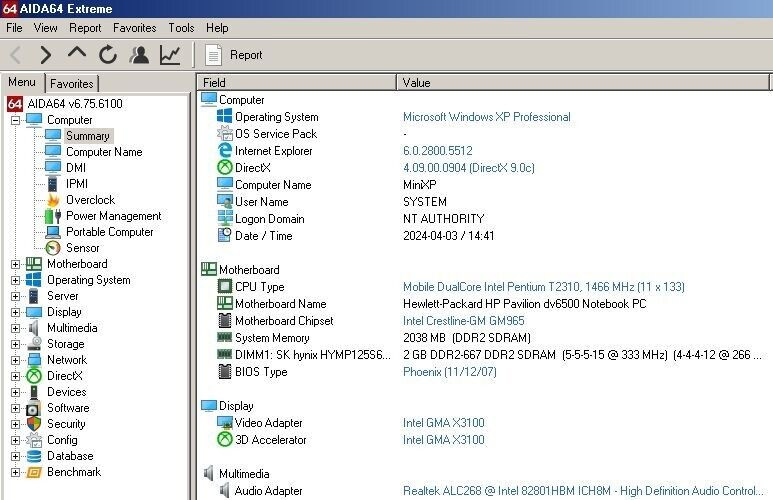The height and width of the screenshot is (500, 773).
Task: Open the File menu
Action: click(x=14, y=28)
